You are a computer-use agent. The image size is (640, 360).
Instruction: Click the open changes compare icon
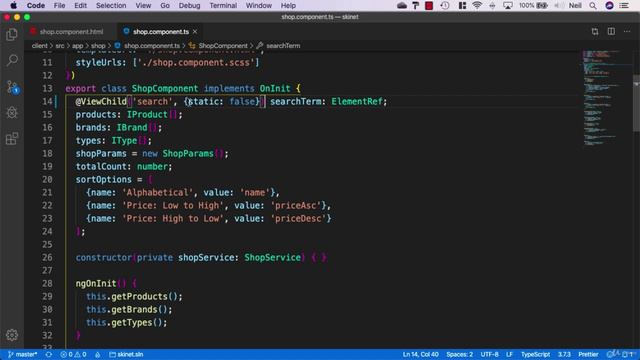595,31
